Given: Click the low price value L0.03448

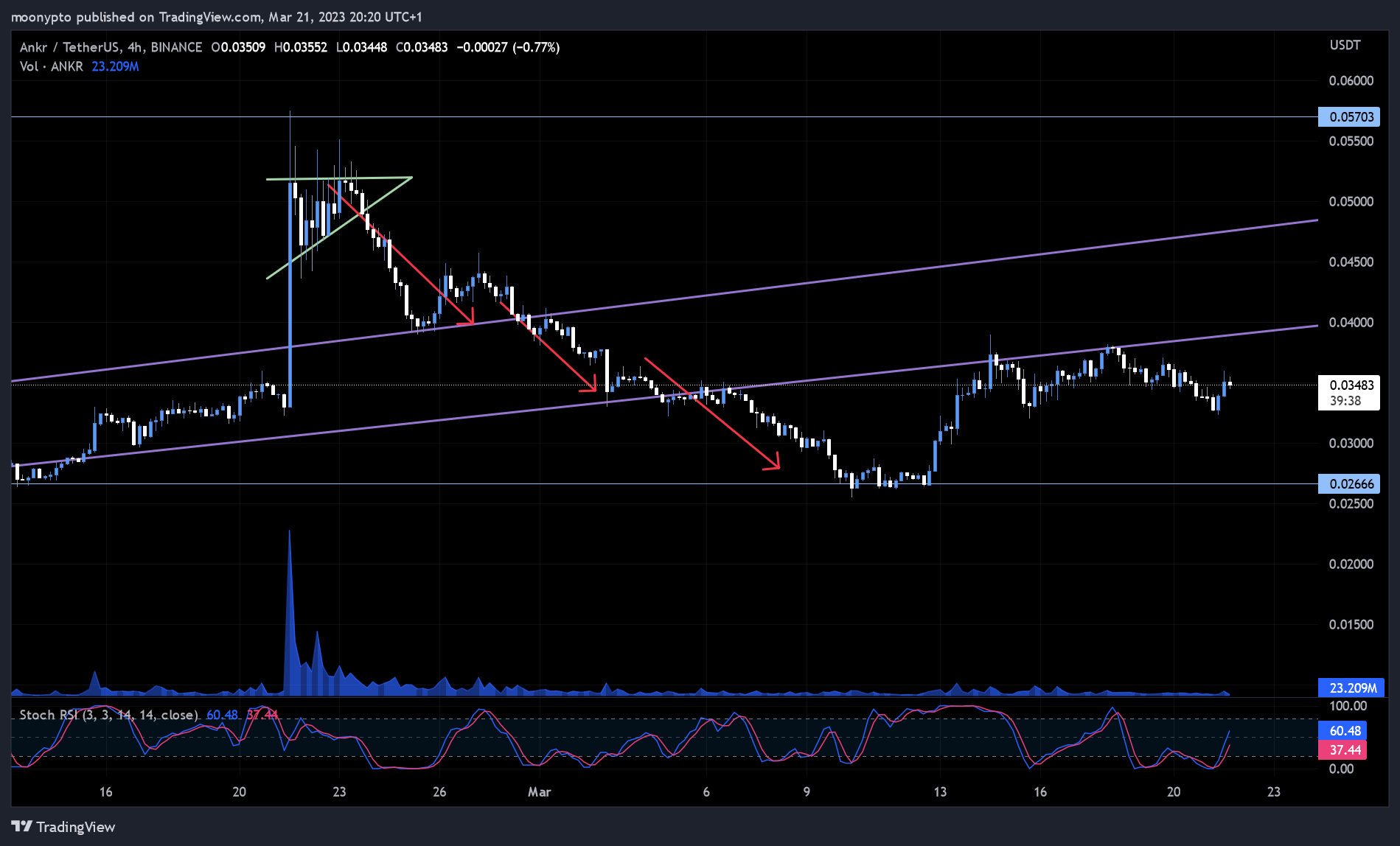Looking at the screenshot, I should pyautogui.click(x=361, y=47).
